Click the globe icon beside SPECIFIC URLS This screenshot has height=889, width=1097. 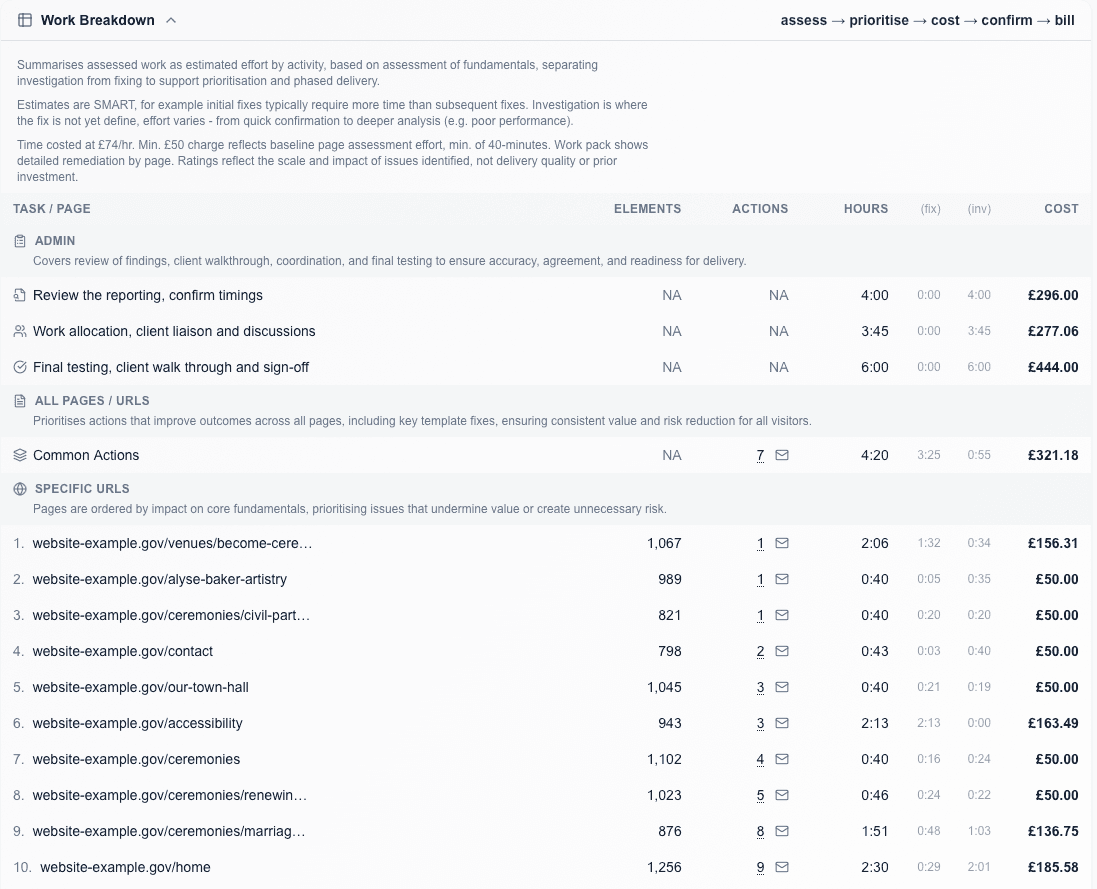(x=20, y=489)
